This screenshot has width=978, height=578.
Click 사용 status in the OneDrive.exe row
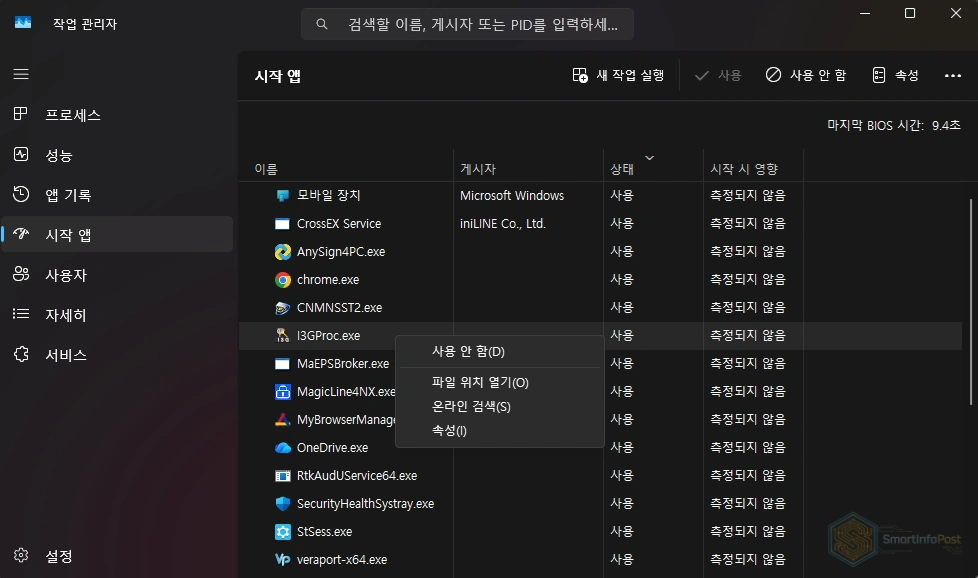(x=622, y=448)
